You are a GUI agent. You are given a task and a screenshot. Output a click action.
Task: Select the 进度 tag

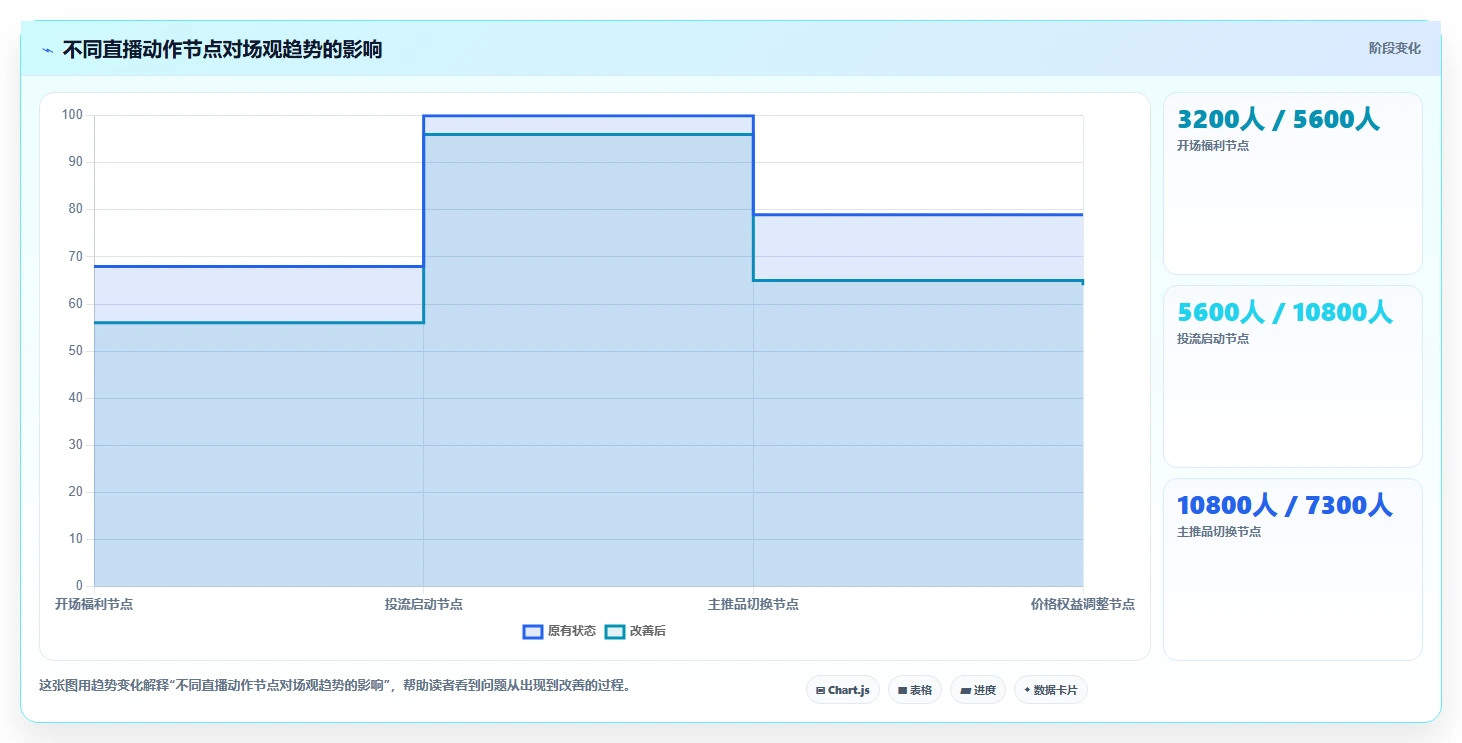click(x=978, y=690)
